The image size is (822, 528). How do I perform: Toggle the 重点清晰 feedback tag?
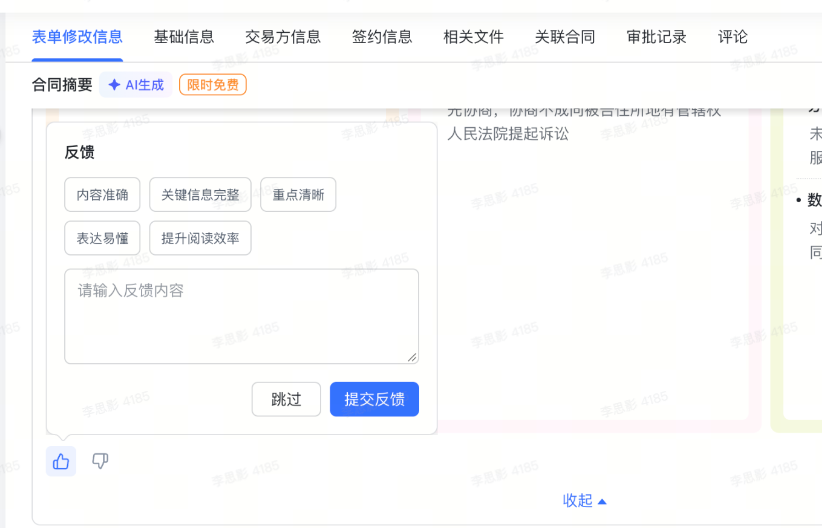tap(298, 195)
